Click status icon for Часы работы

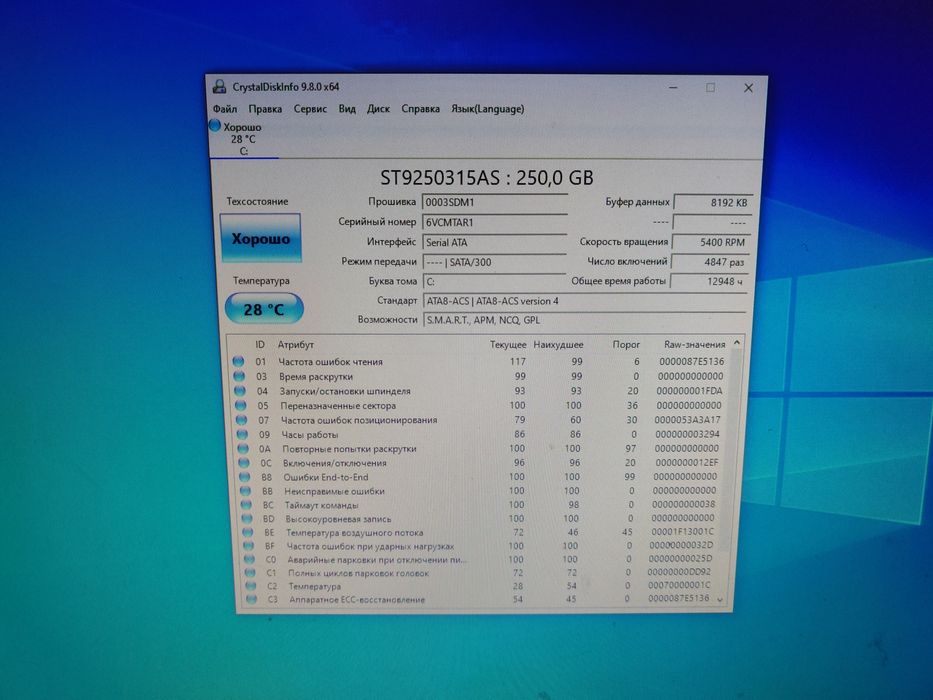point(242,435)
